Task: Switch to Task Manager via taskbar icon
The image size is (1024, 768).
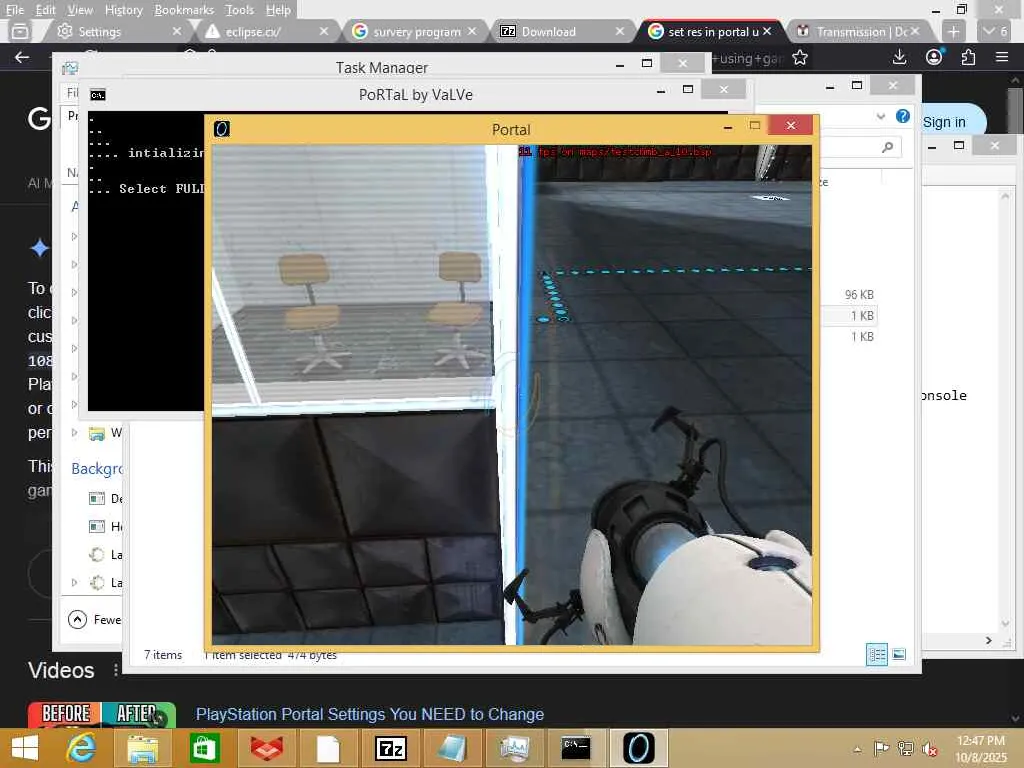Action: click(514, 748)
